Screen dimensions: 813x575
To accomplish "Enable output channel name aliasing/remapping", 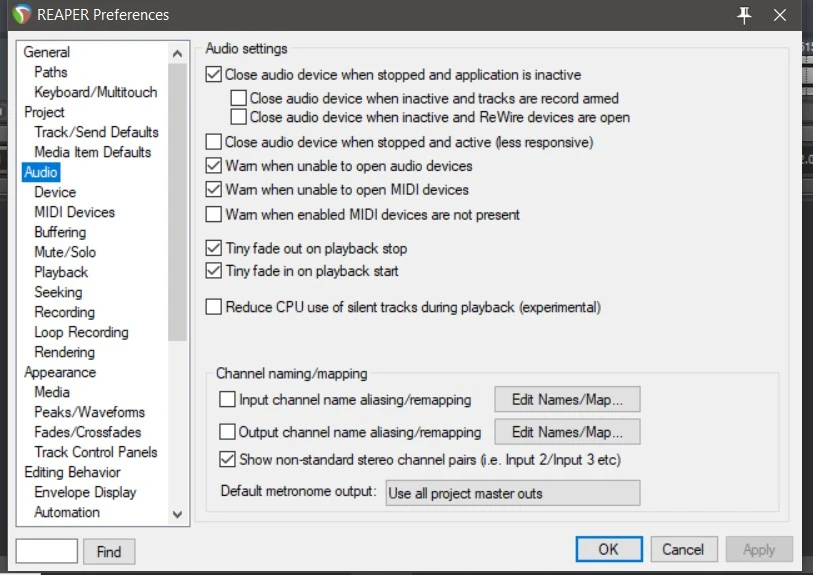I will point(227,431).
